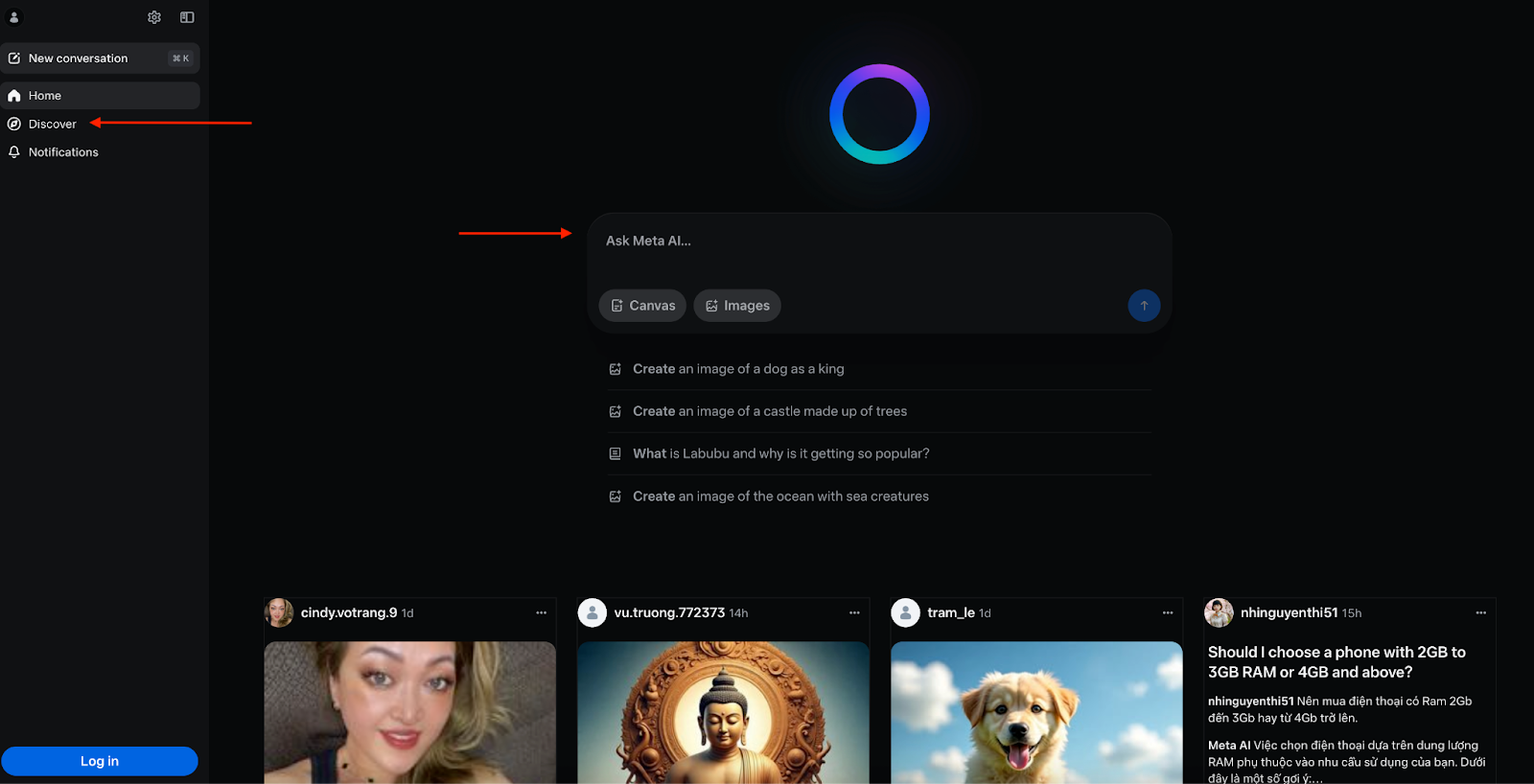Choose 'castle made up of trees' suggestion
1534x784 pixels.
[x=879, y=411]
